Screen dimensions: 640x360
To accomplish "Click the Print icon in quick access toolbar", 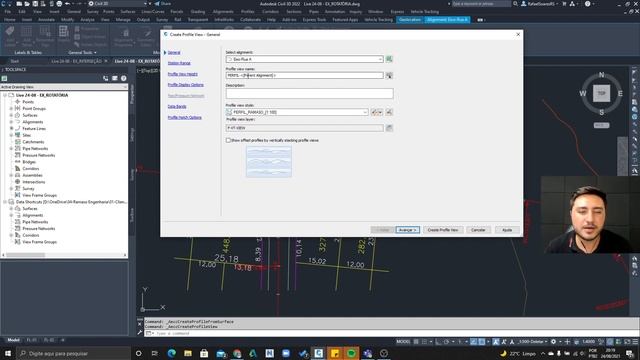I will (59, 4).
